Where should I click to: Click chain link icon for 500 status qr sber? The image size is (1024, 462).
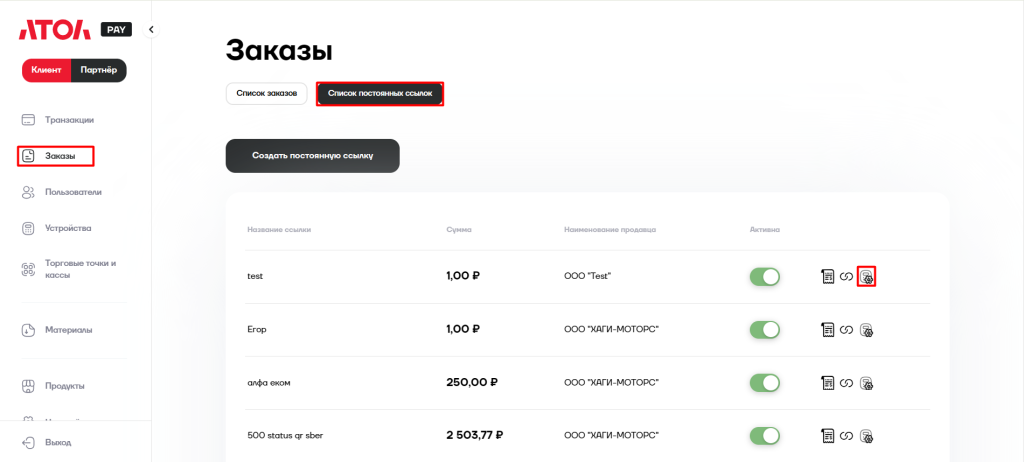[x=846, y=435]
